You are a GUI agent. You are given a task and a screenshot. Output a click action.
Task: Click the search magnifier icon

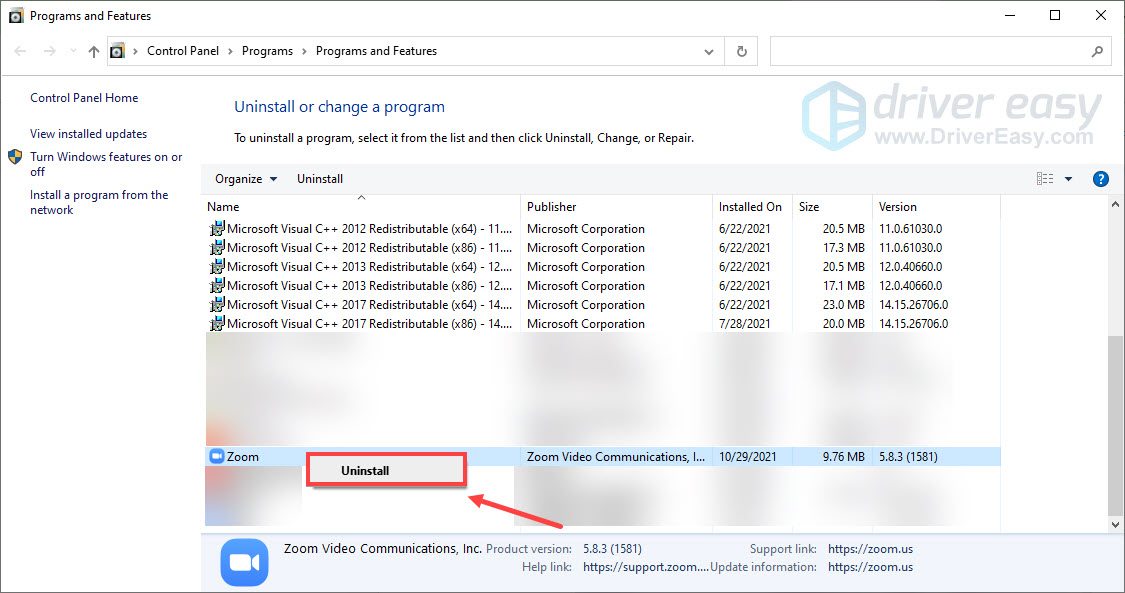click(1098, 50)
